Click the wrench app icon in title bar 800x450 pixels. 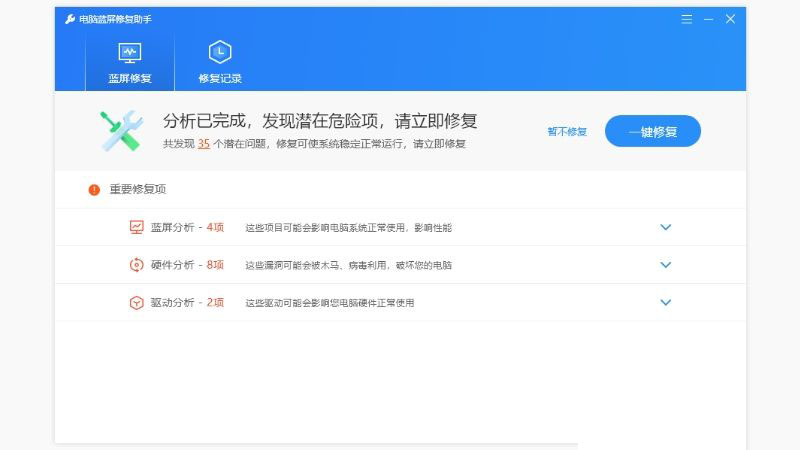pos(70,19)
